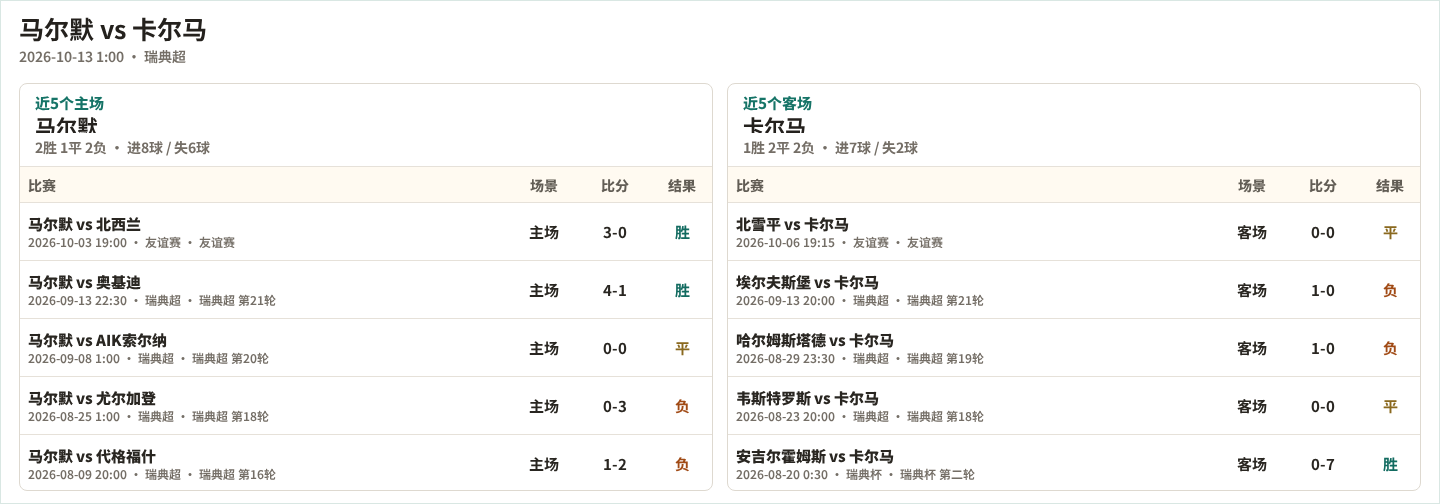Click team name 马尔默 in home card

pyautogui.click(x=66, y=126)
